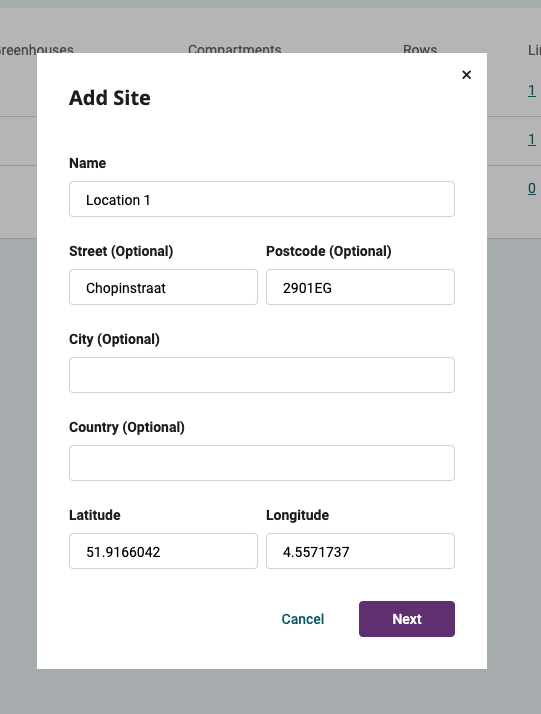Click the Postcode (Optional) label
This screenshot has height=714, width=541.
point(329,251)
